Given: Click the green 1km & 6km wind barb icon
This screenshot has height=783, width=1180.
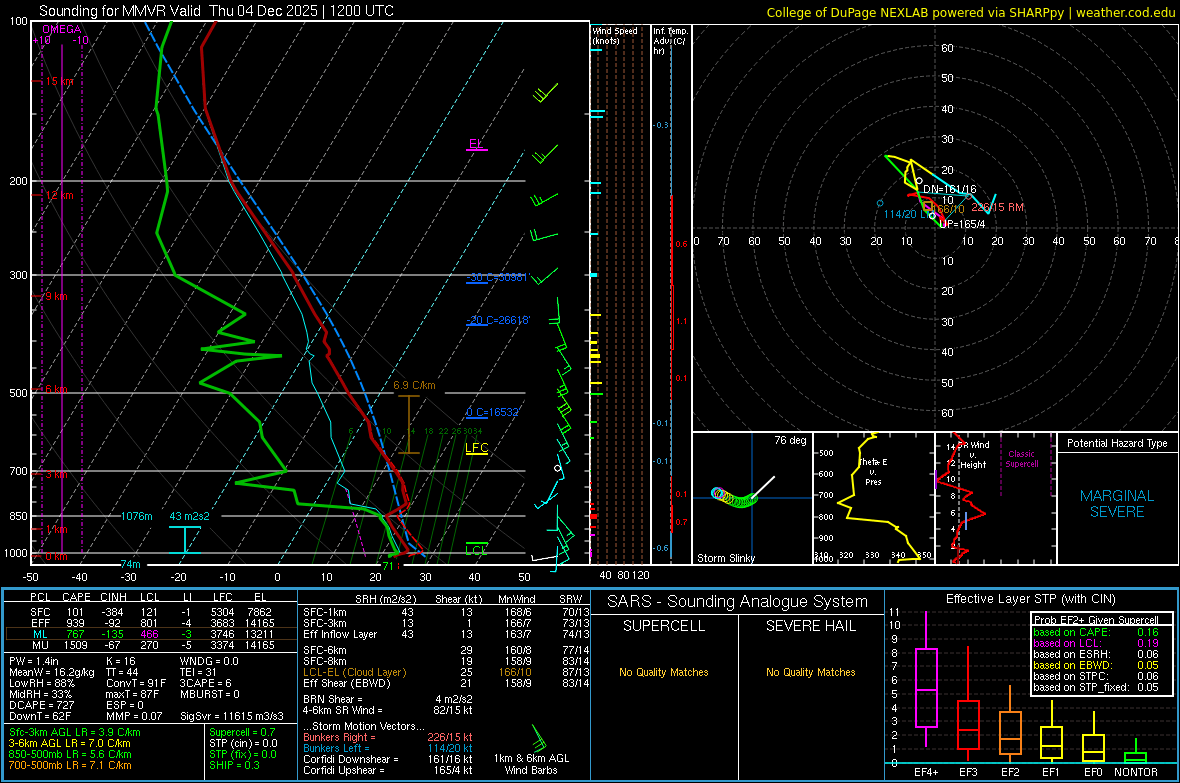Looking at the screenshot, I should [539, 737].
